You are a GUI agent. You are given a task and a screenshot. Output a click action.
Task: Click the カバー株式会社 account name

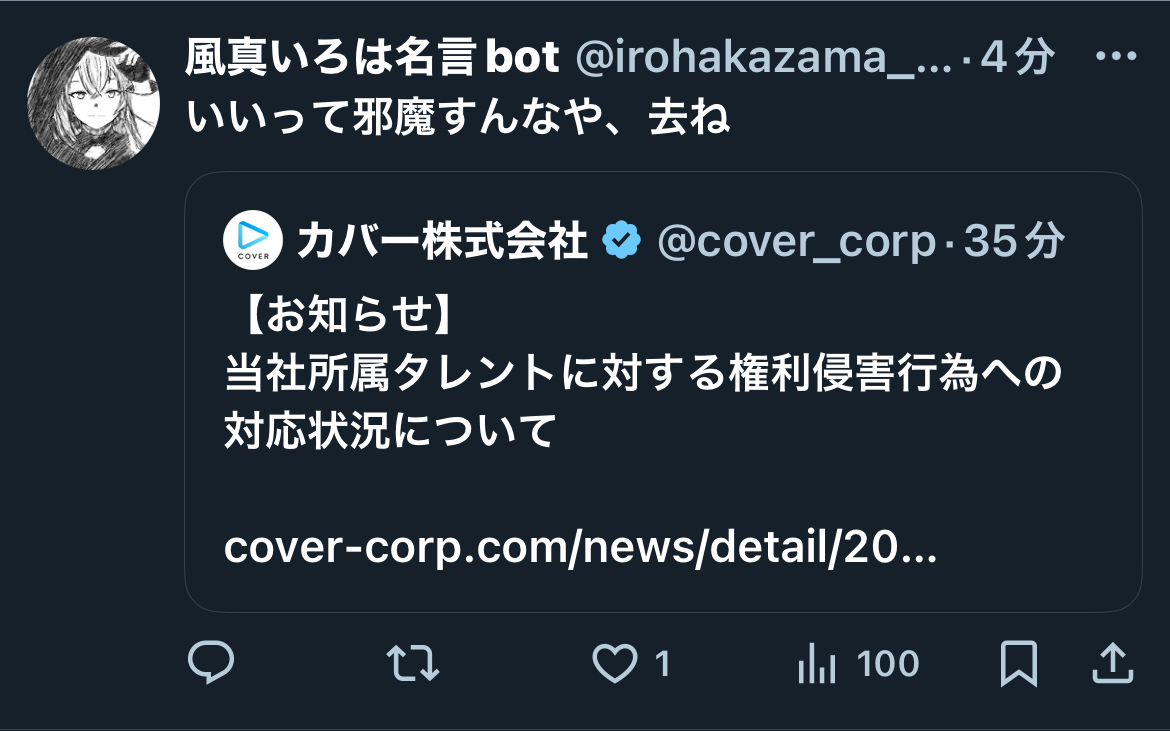tap(442, 241)
